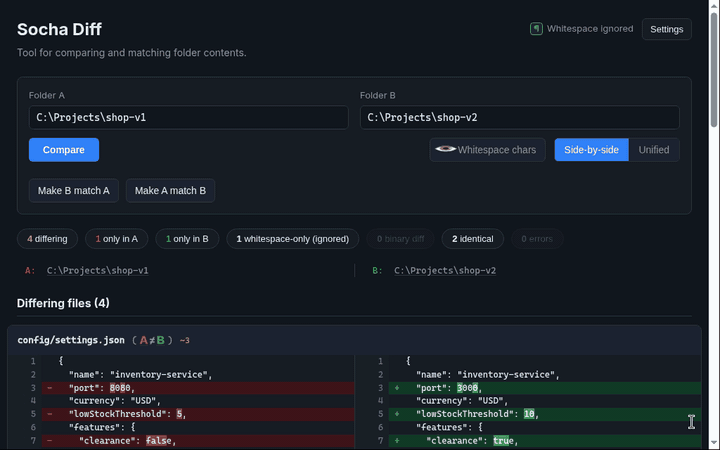Viewport: 720px width, 450px height.
Task: Click the A≠B badge on config/settings.json
Action: pyautogui.click(x=152, y=340)
